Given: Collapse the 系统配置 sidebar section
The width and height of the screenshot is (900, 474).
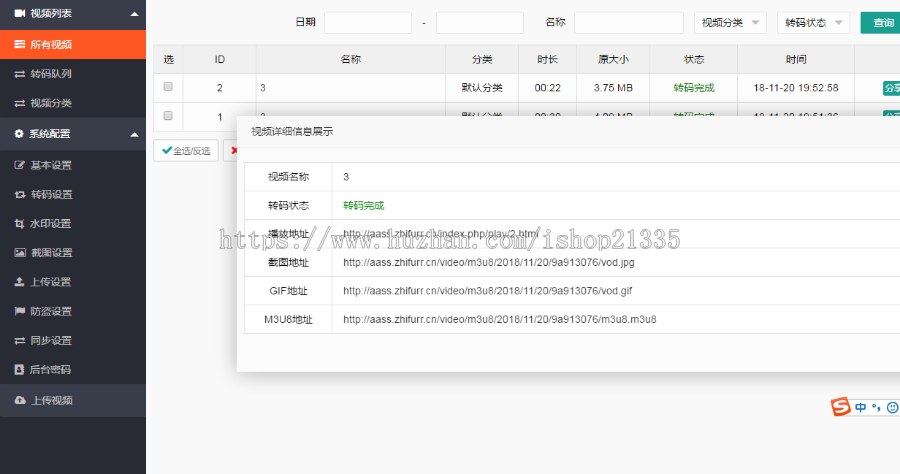Looking at the screenshot, I should pos(134,135).
